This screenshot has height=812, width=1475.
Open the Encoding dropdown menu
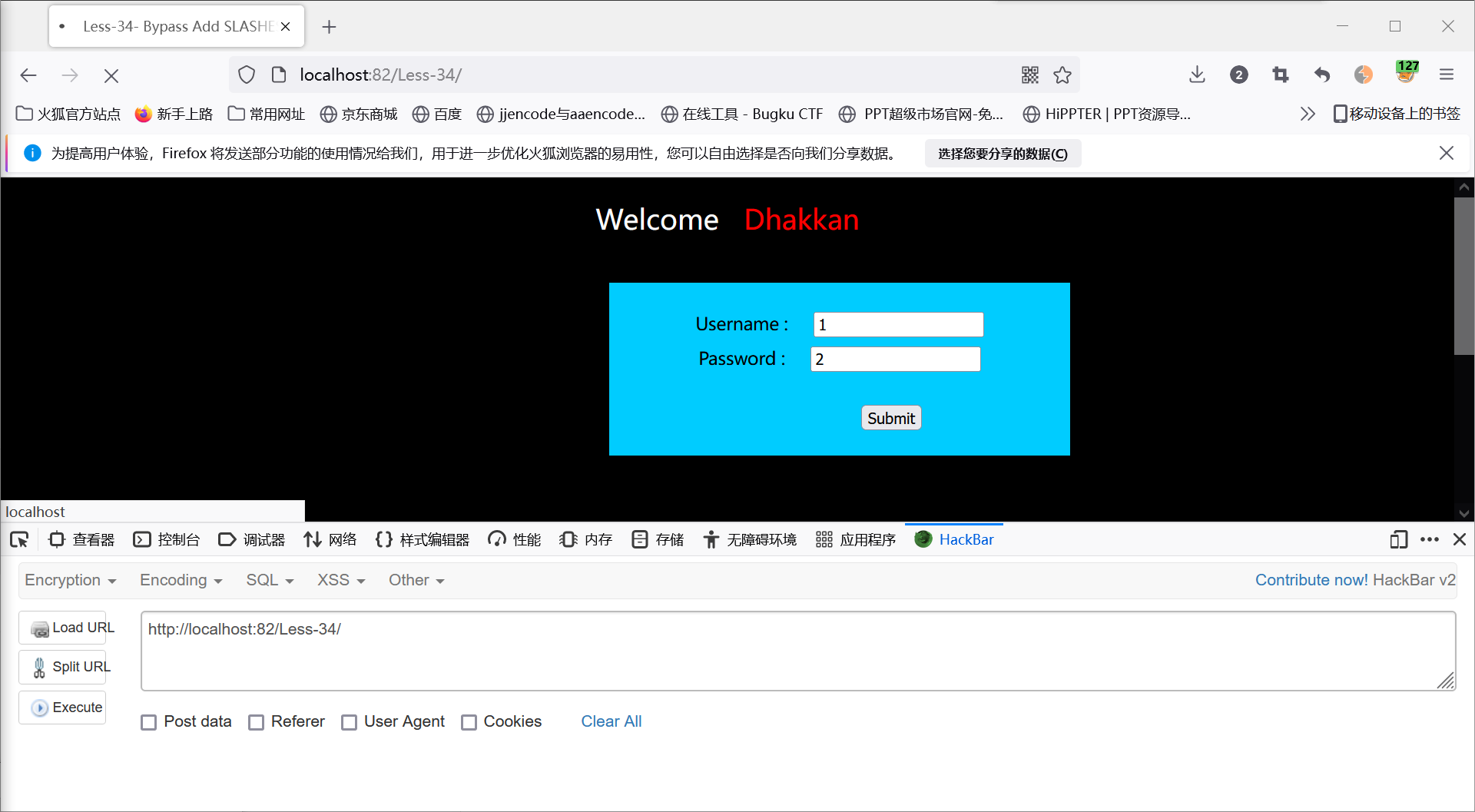click(x=180, y=580)
